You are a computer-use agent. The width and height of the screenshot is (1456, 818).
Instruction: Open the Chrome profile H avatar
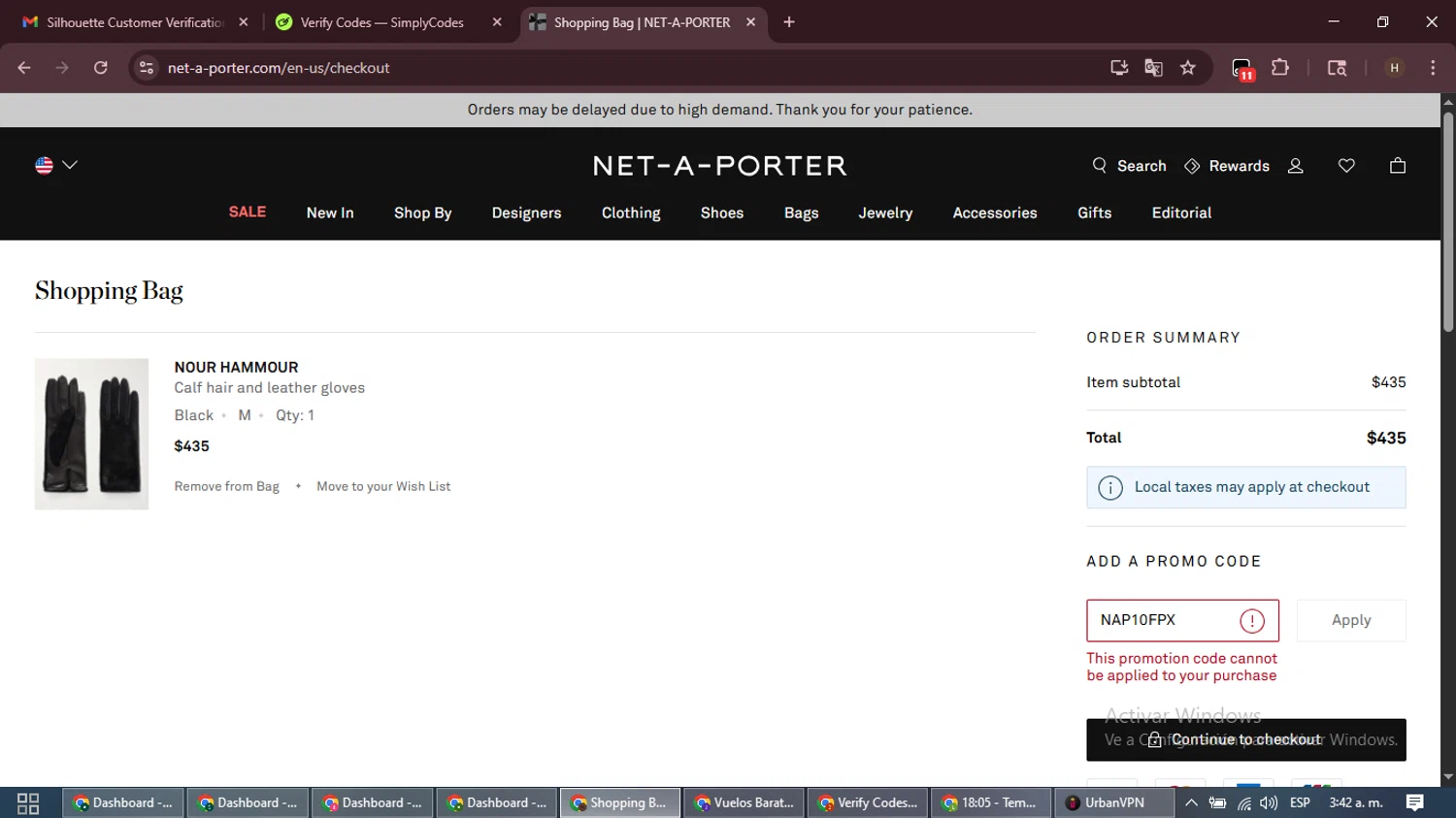pyautogui.click(x=1395, y=68)
